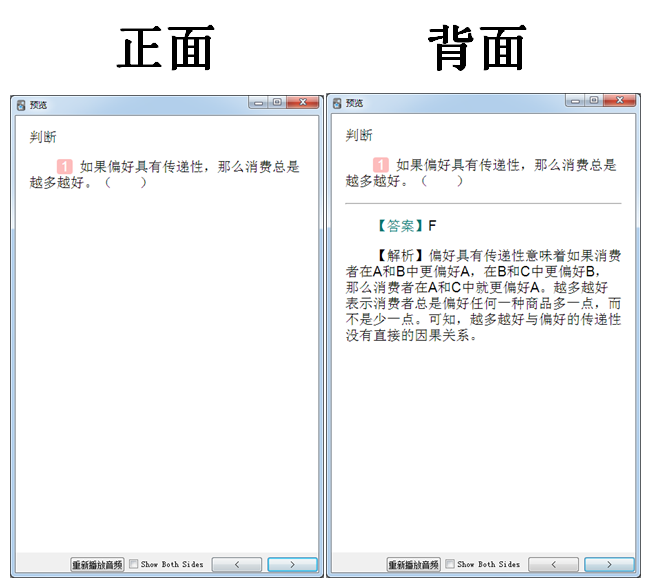Click the pink number 1 badge in right window
The image size is (647, 583).
380,165
